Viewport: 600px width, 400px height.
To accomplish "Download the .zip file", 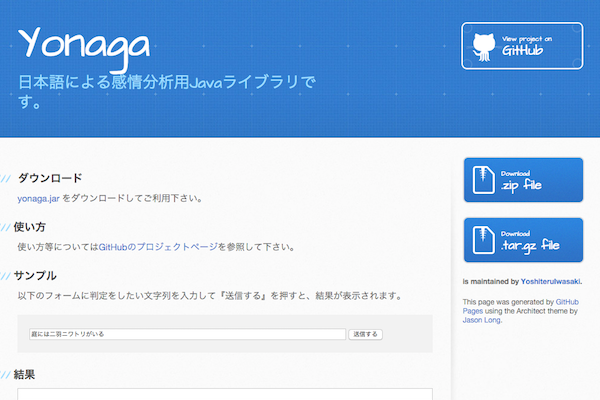I will click(523, 180).
